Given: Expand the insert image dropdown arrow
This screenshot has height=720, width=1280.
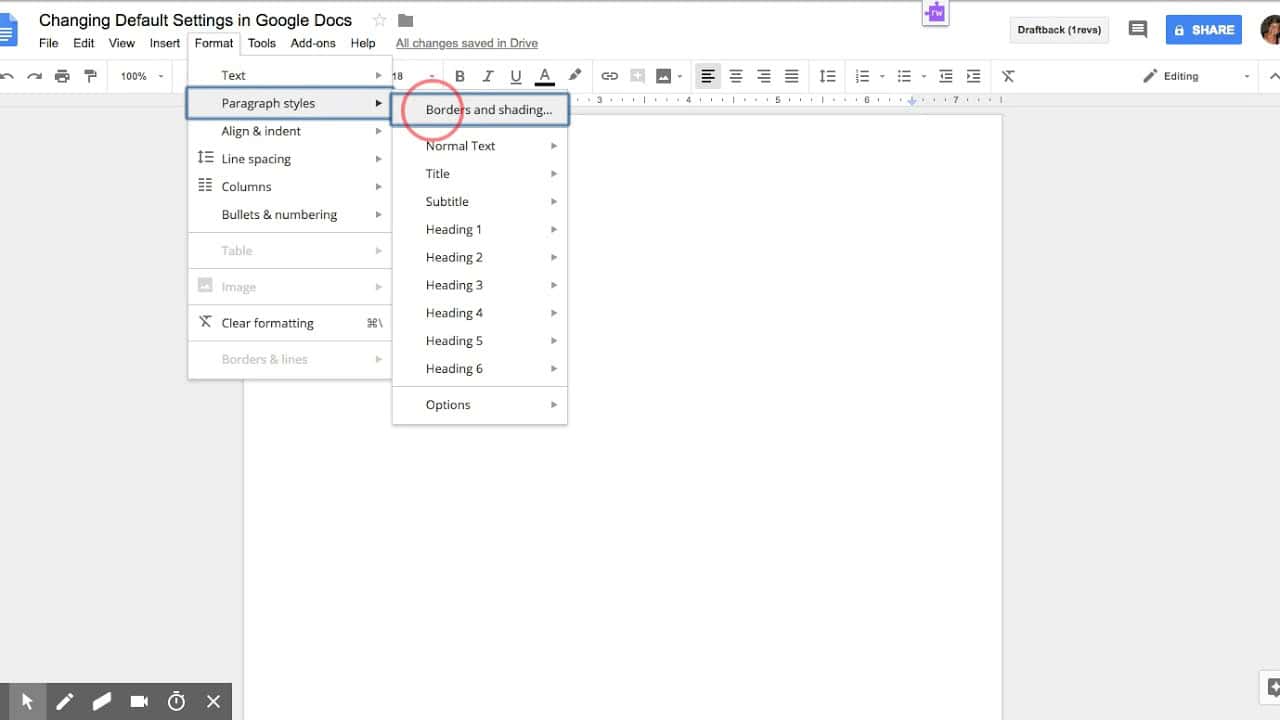Looking at the screenshot, I should point(680,76).
